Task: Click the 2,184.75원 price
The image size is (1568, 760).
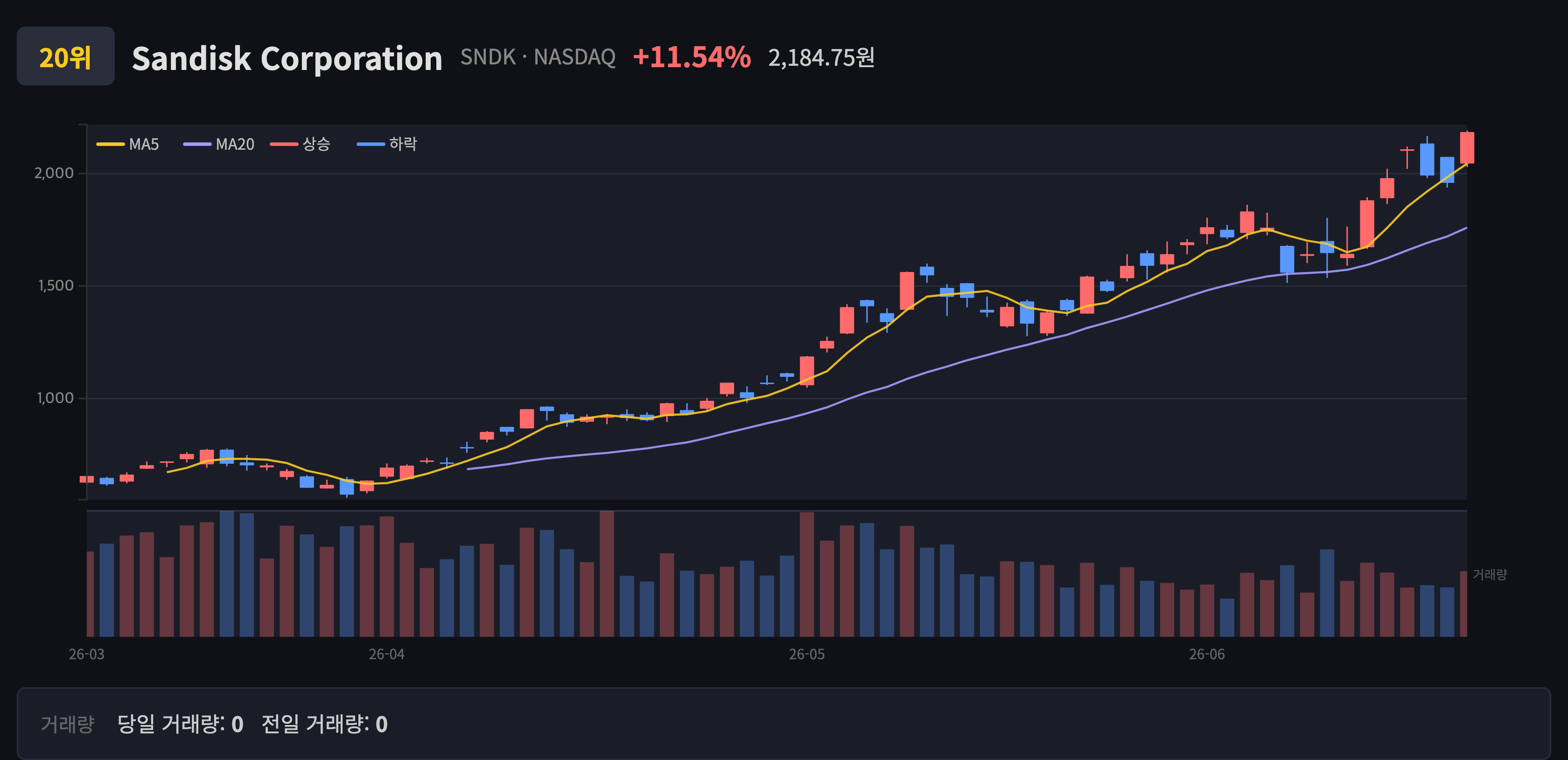Action: pos(821,58)
